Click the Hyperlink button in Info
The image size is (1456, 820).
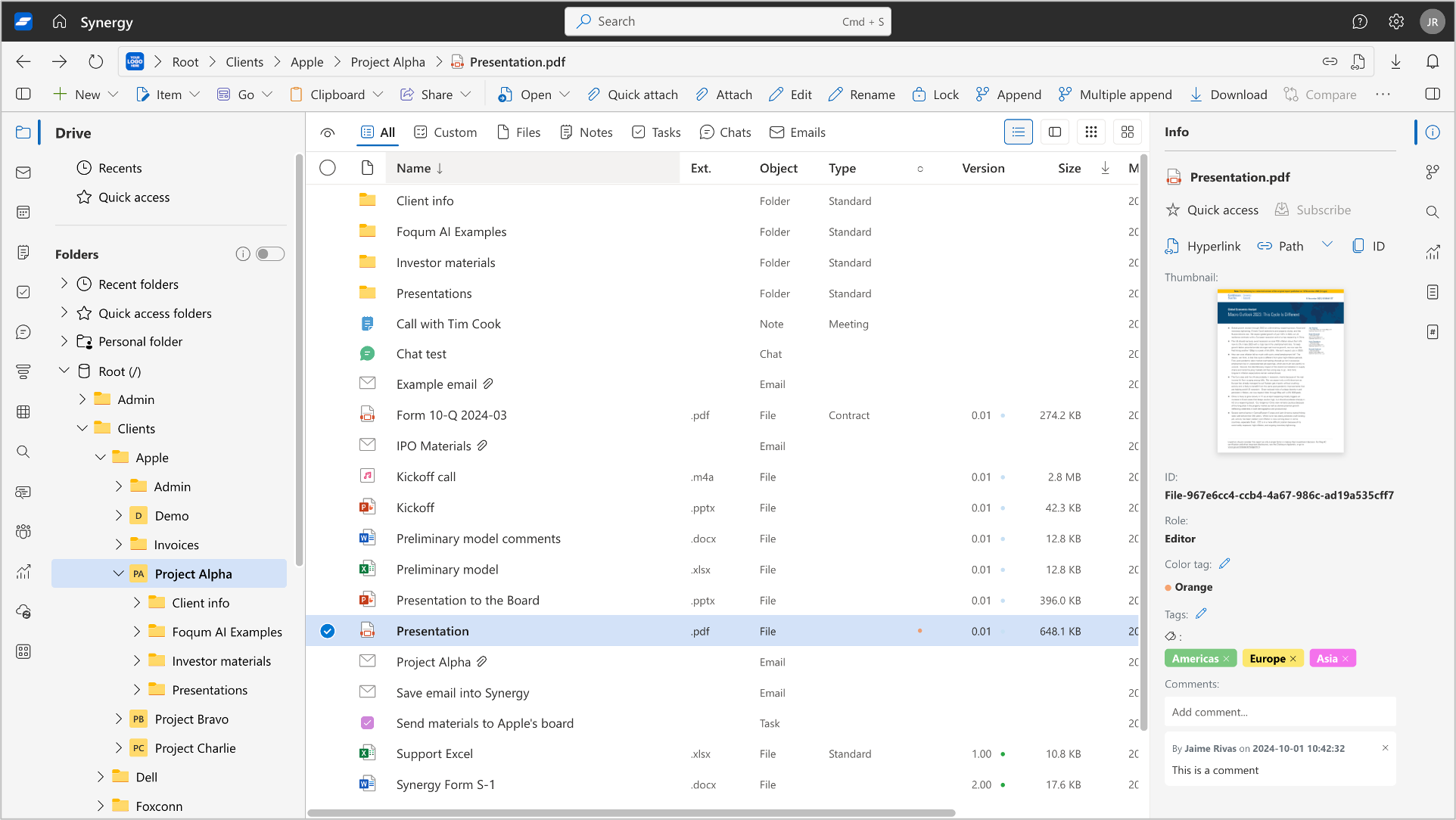(x=1203, y=246)
